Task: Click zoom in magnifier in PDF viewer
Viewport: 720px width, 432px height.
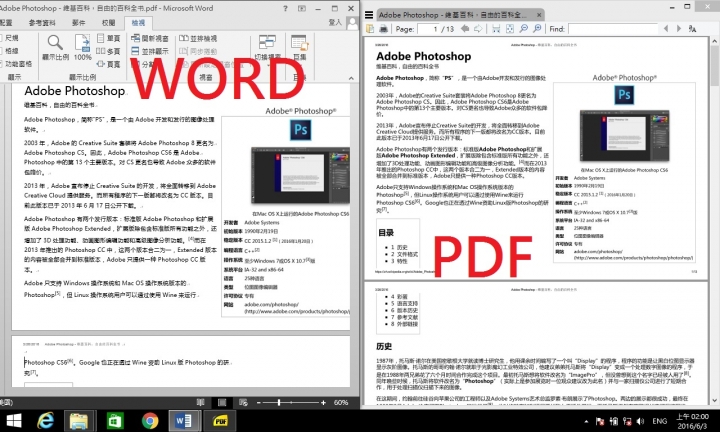Action: tap(537, 29)
